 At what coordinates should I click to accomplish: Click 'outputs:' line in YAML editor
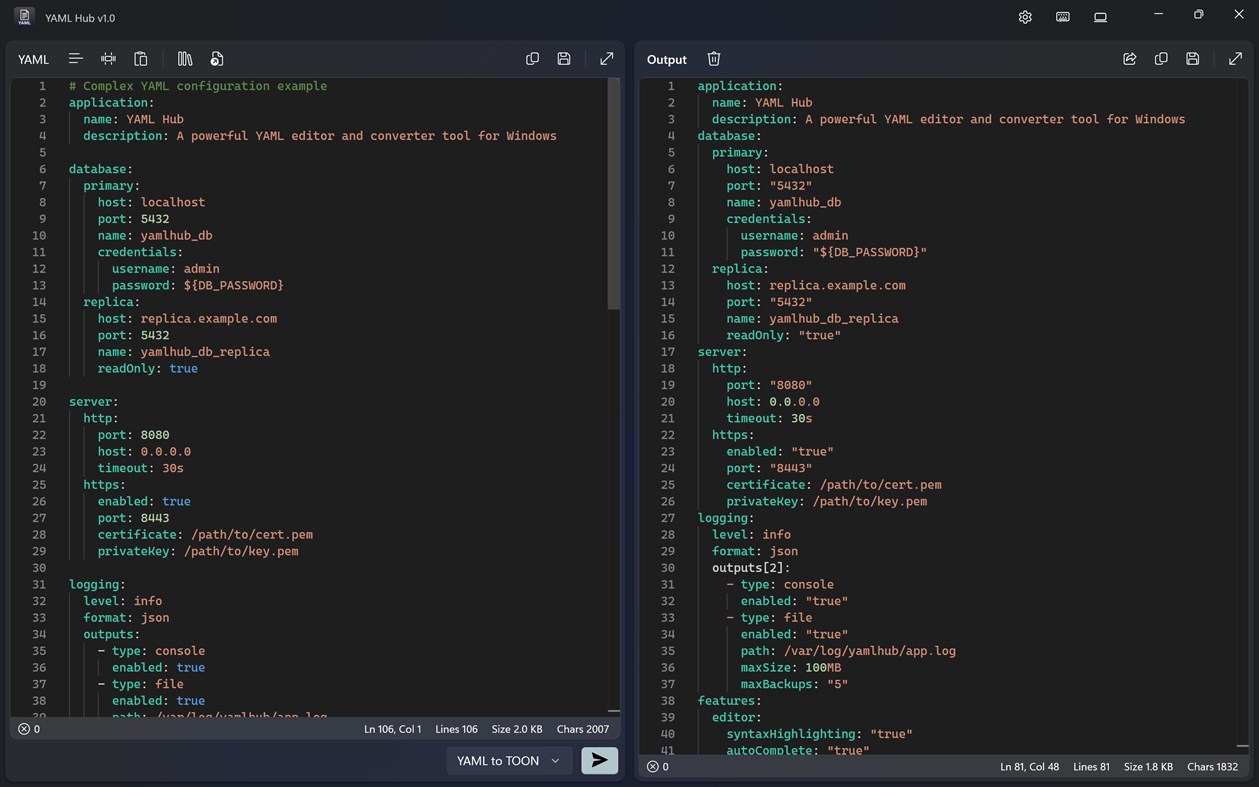point(111,634)
